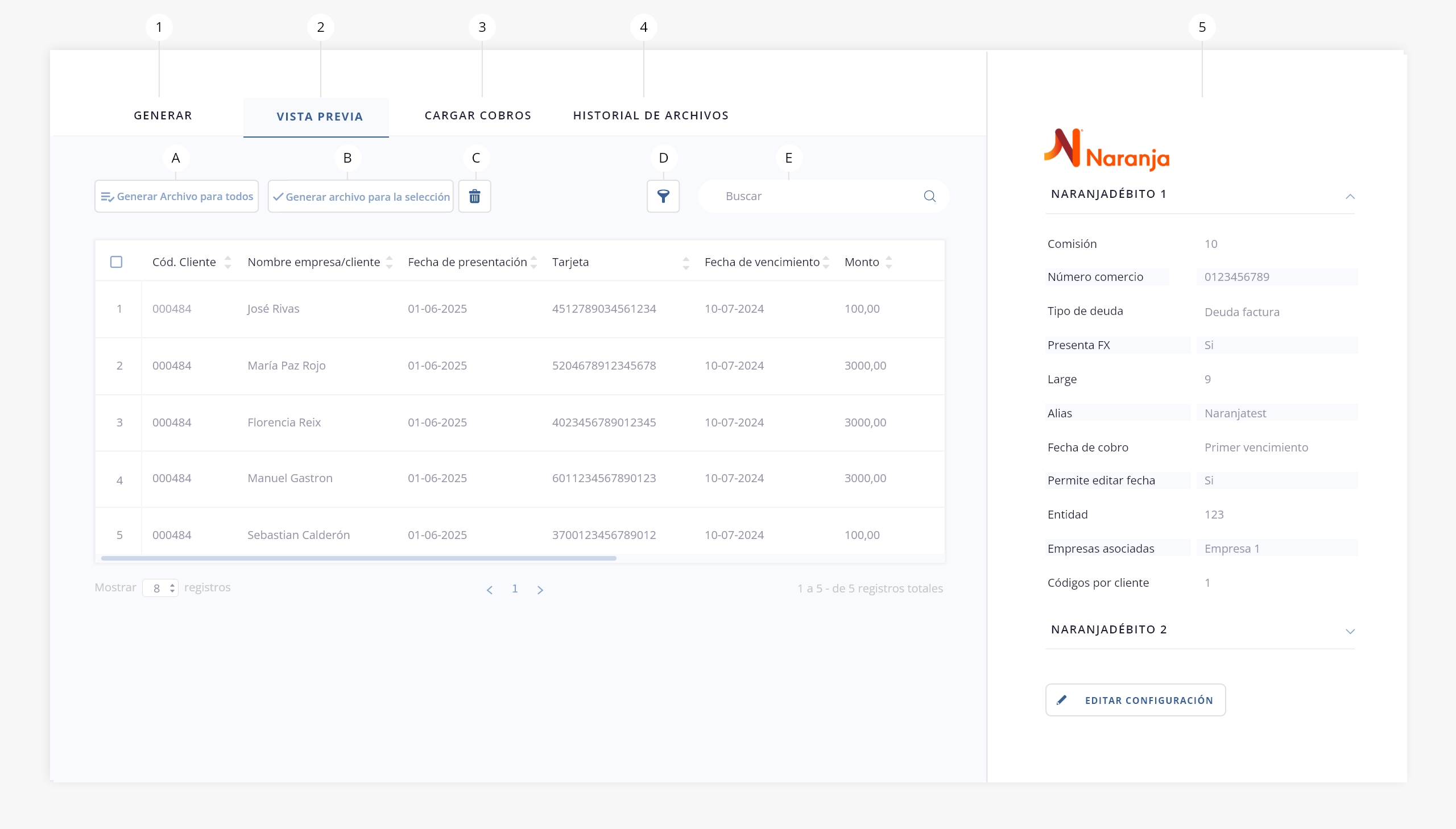The height and width of the screenshot is (829, 1456).
Task: Select the Manuel Gastron cell
Action: [x=290, y=478]
